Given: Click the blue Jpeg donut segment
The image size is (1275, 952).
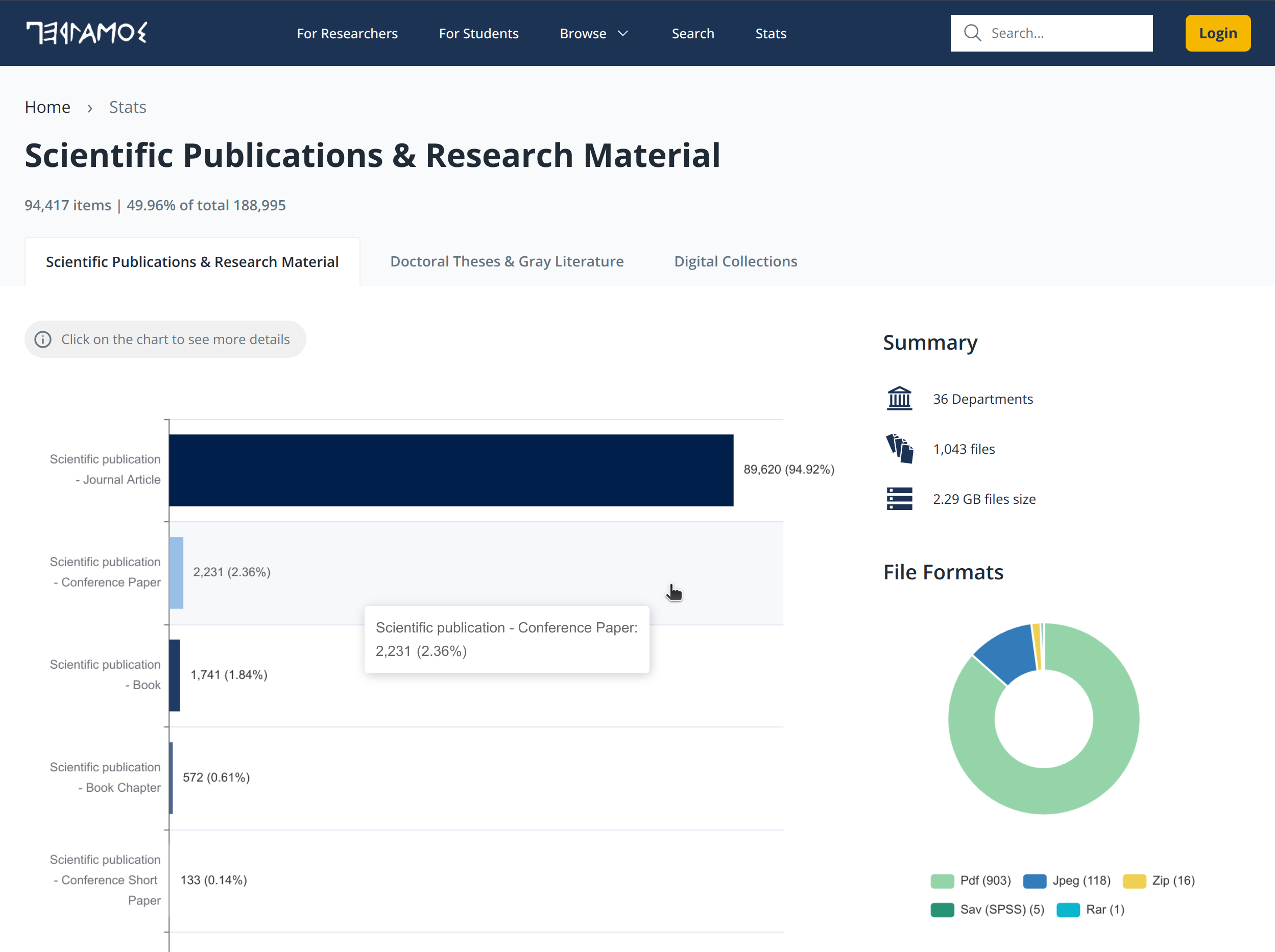Looking at the screenshot, I should pyautogui.click(x=1012, y=654).
